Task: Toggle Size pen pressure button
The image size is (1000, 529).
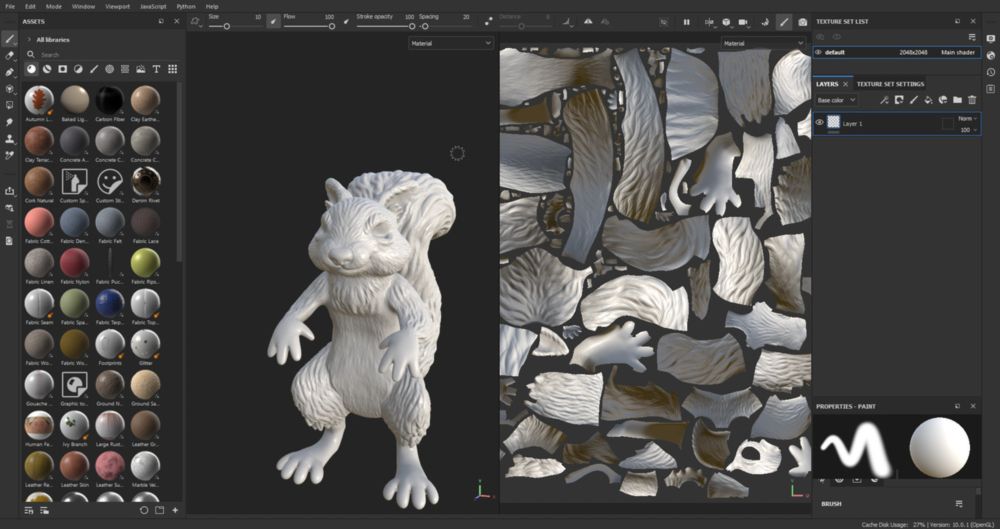Action: point(273,21)
